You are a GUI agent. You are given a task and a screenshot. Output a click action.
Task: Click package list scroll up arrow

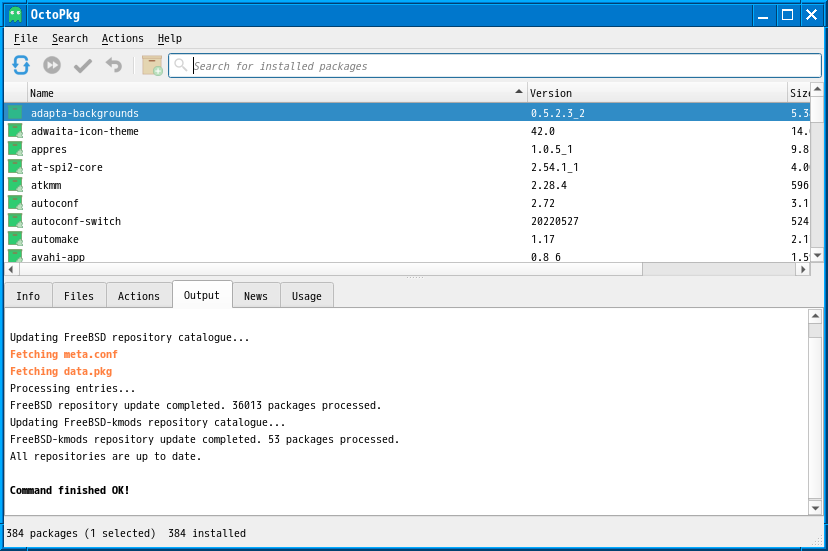click(817, 89)
